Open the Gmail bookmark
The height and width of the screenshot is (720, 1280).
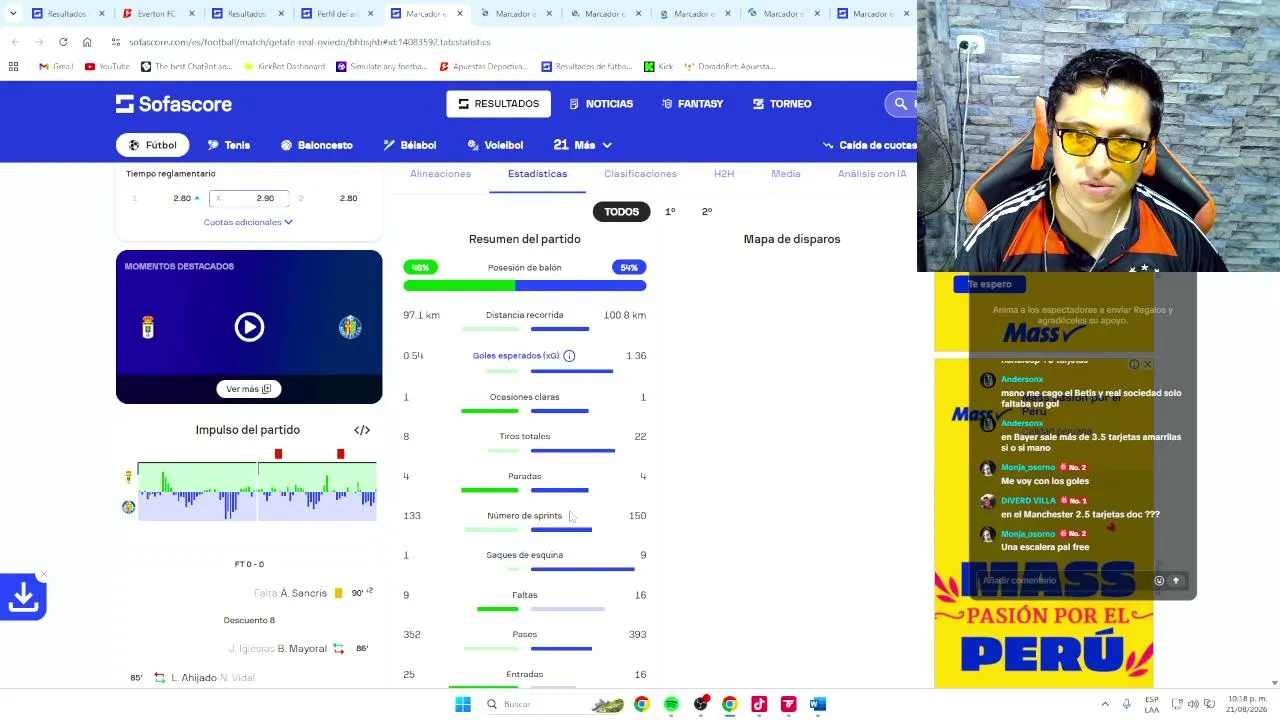(56, 66)
